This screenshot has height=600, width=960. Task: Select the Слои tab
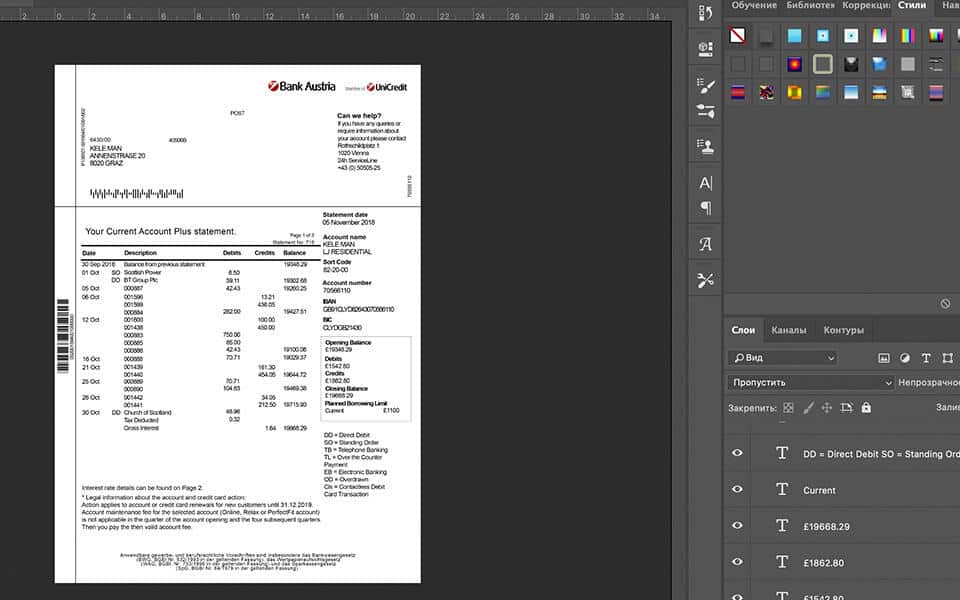tap(743, 330)
